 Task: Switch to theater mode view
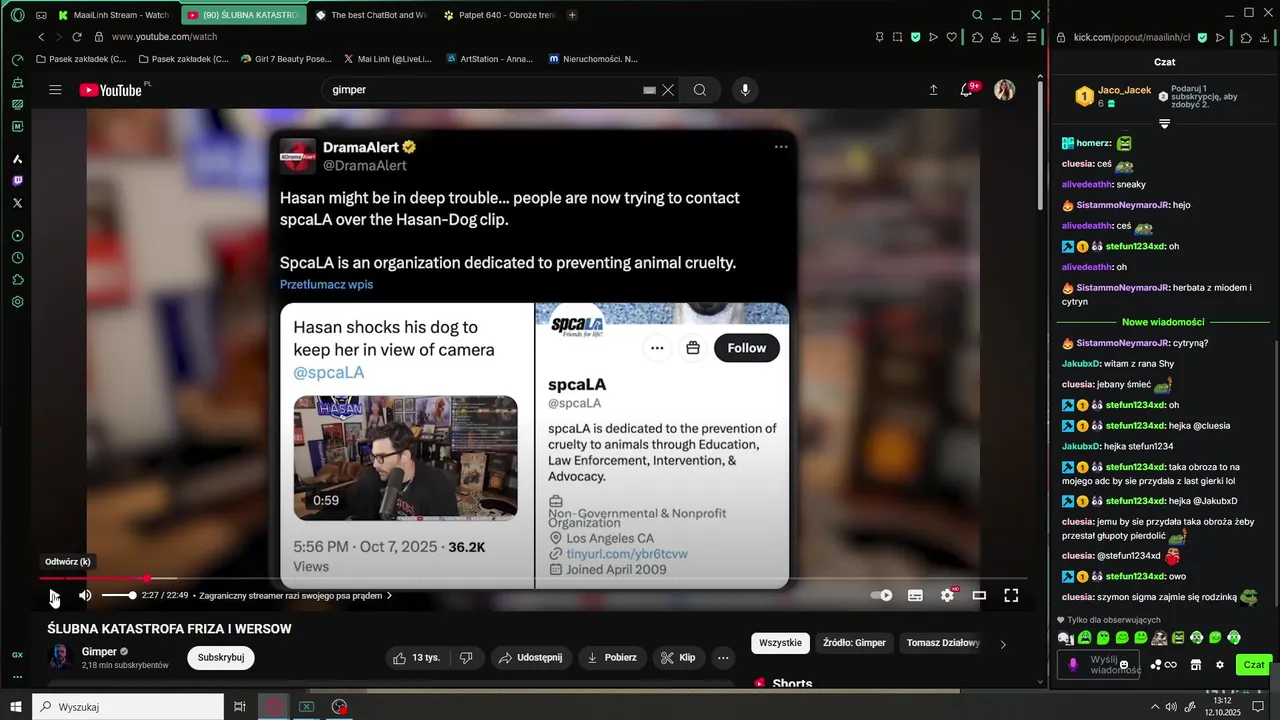[x=979, y=595]
